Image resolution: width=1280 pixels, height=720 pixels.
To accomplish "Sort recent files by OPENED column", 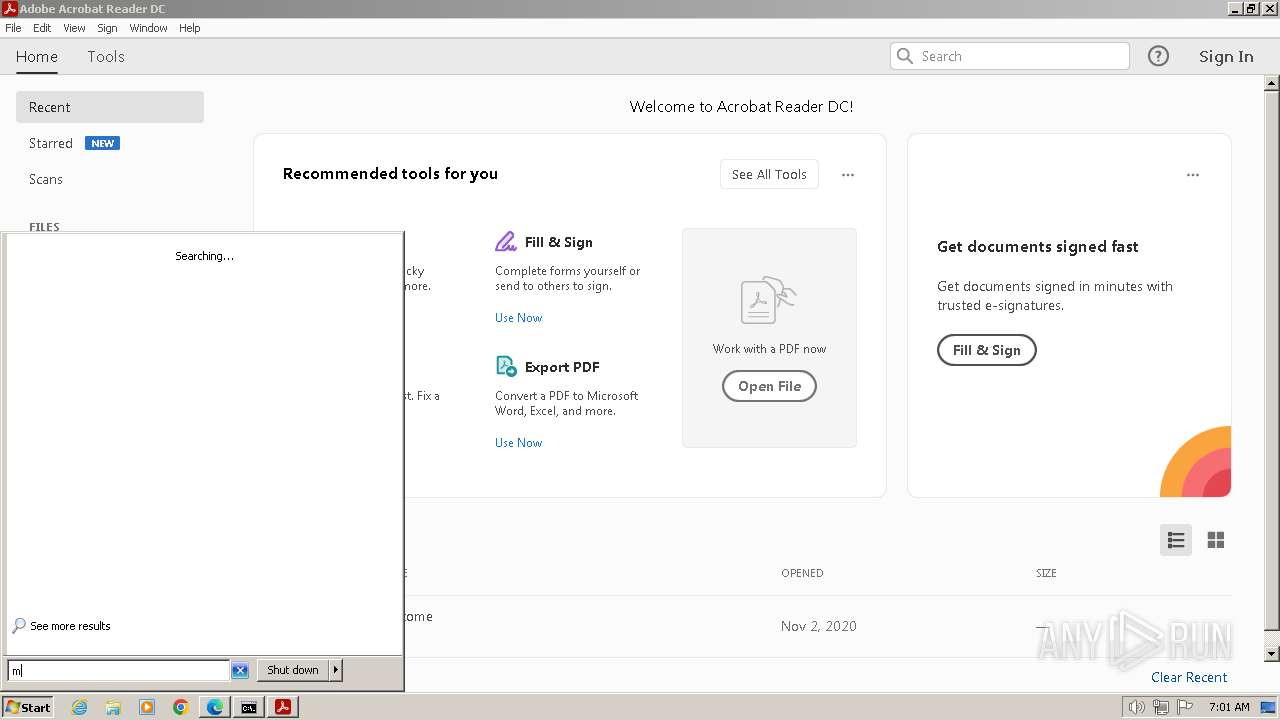I will 802,573.
